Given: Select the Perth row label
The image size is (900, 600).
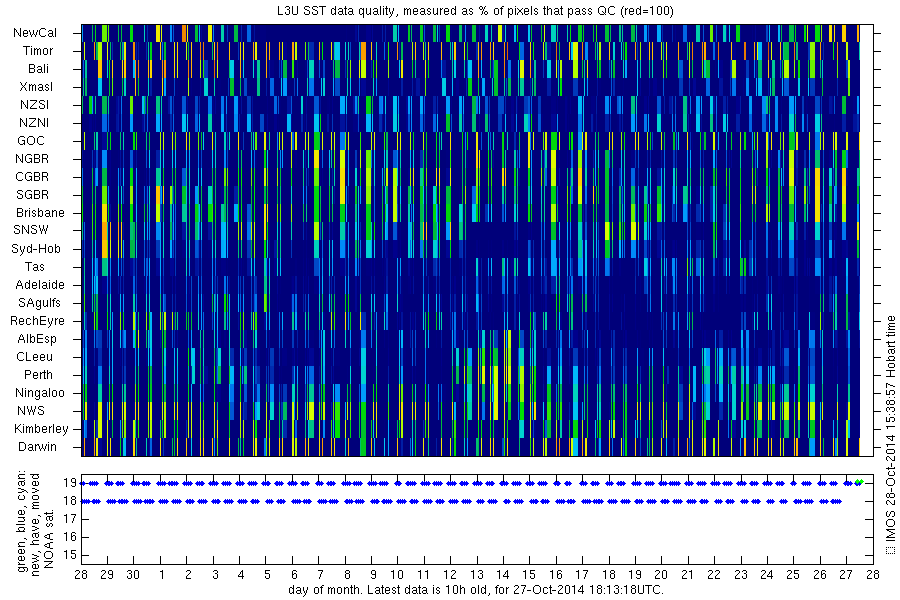Looking at the screenshot, I should [x=38, y=374].
